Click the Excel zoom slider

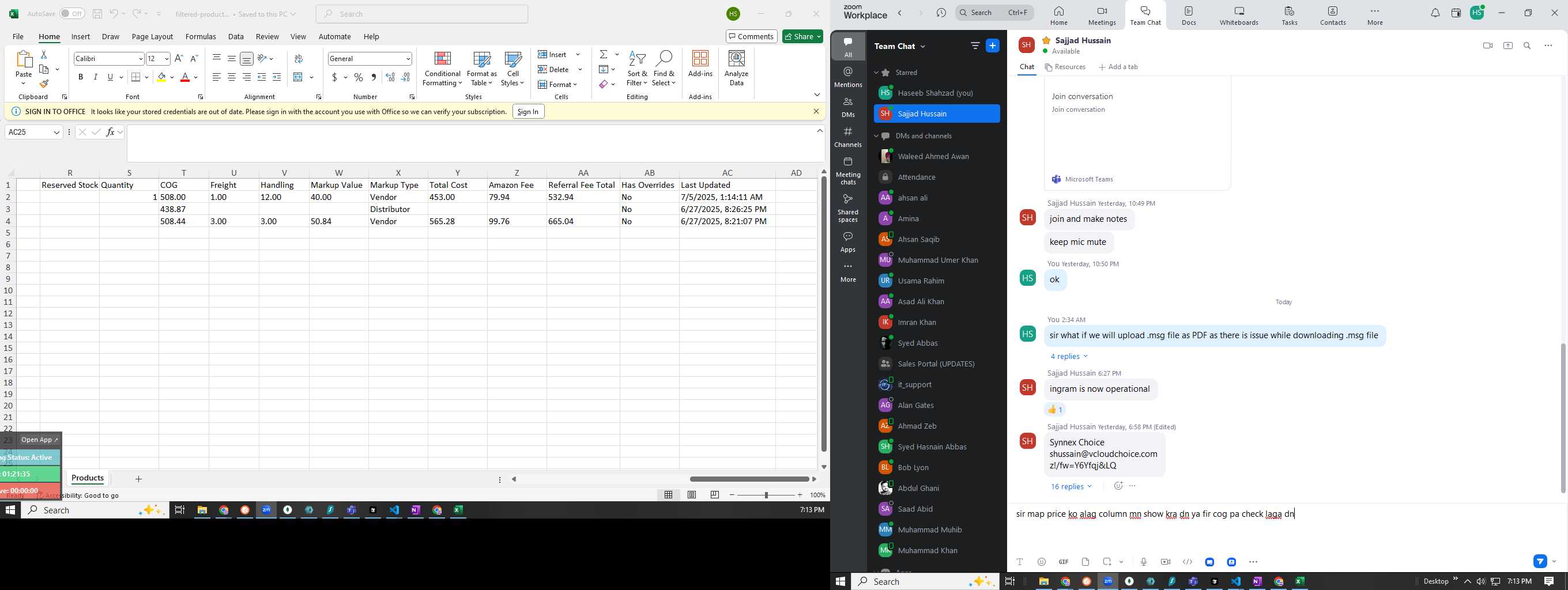(766, 495)
